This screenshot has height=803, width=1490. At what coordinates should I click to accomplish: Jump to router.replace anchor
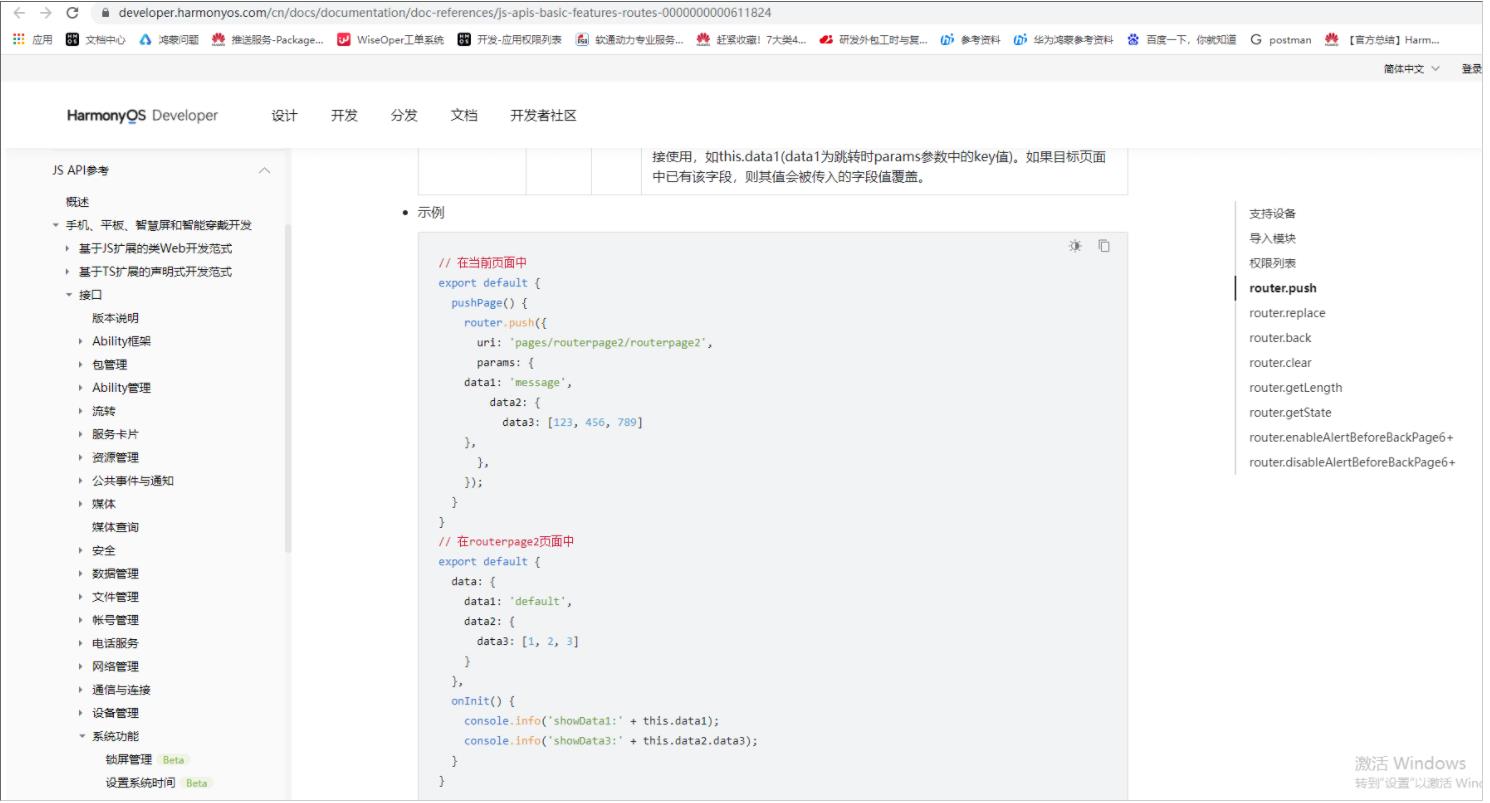1287,313
